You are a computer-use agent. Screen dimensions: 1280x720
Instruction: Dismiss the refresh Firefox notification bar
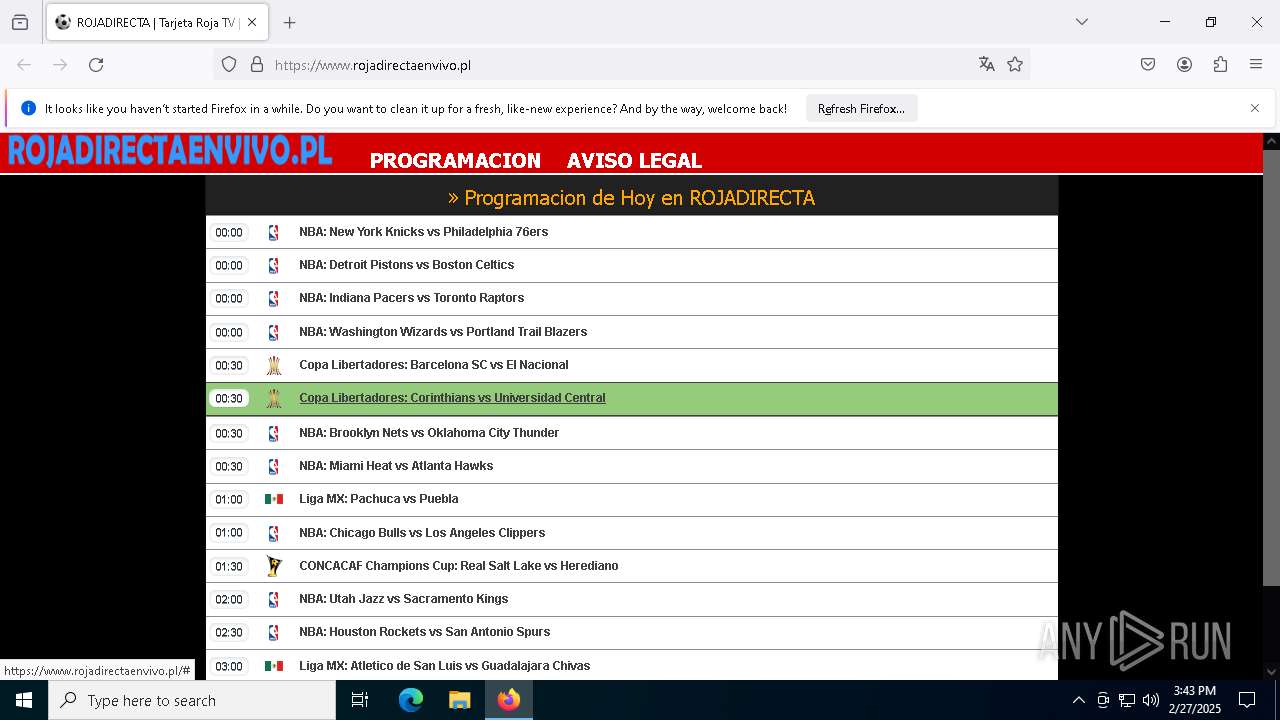coord(1255,108)
